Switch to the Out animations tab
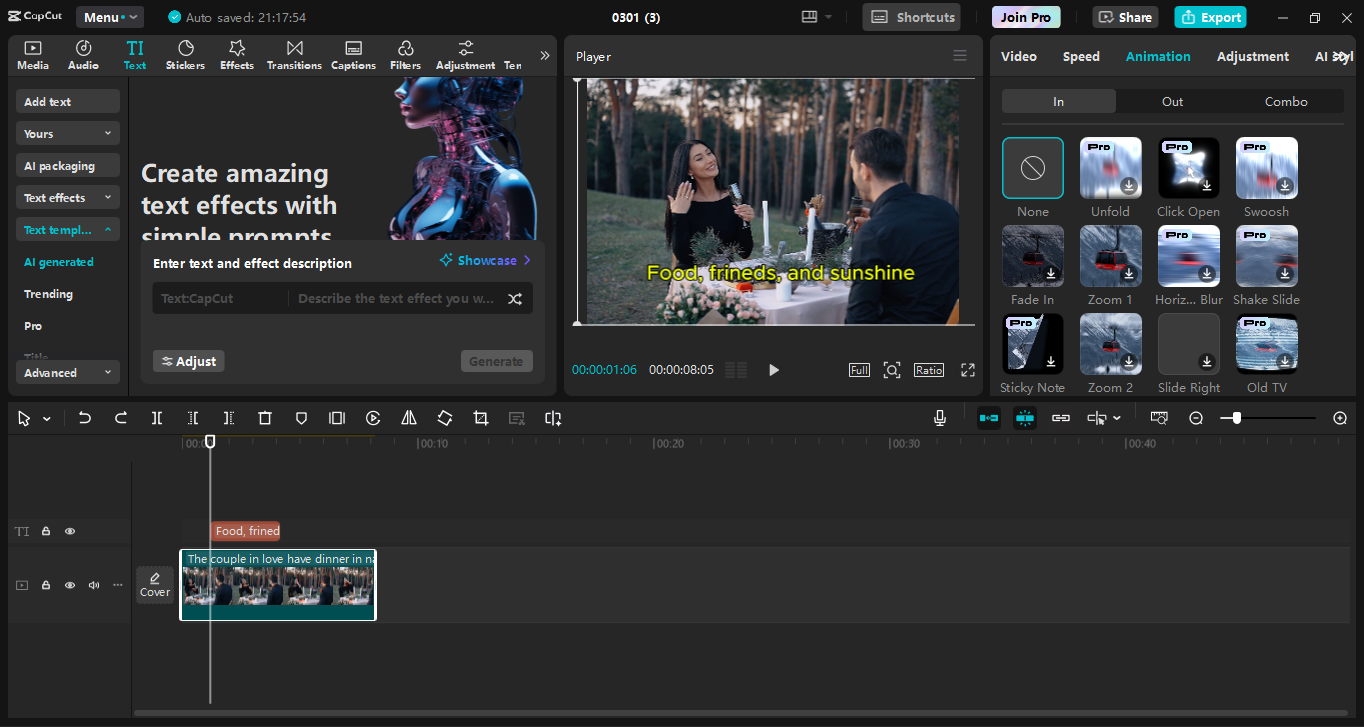 (x=1172, y=101)
